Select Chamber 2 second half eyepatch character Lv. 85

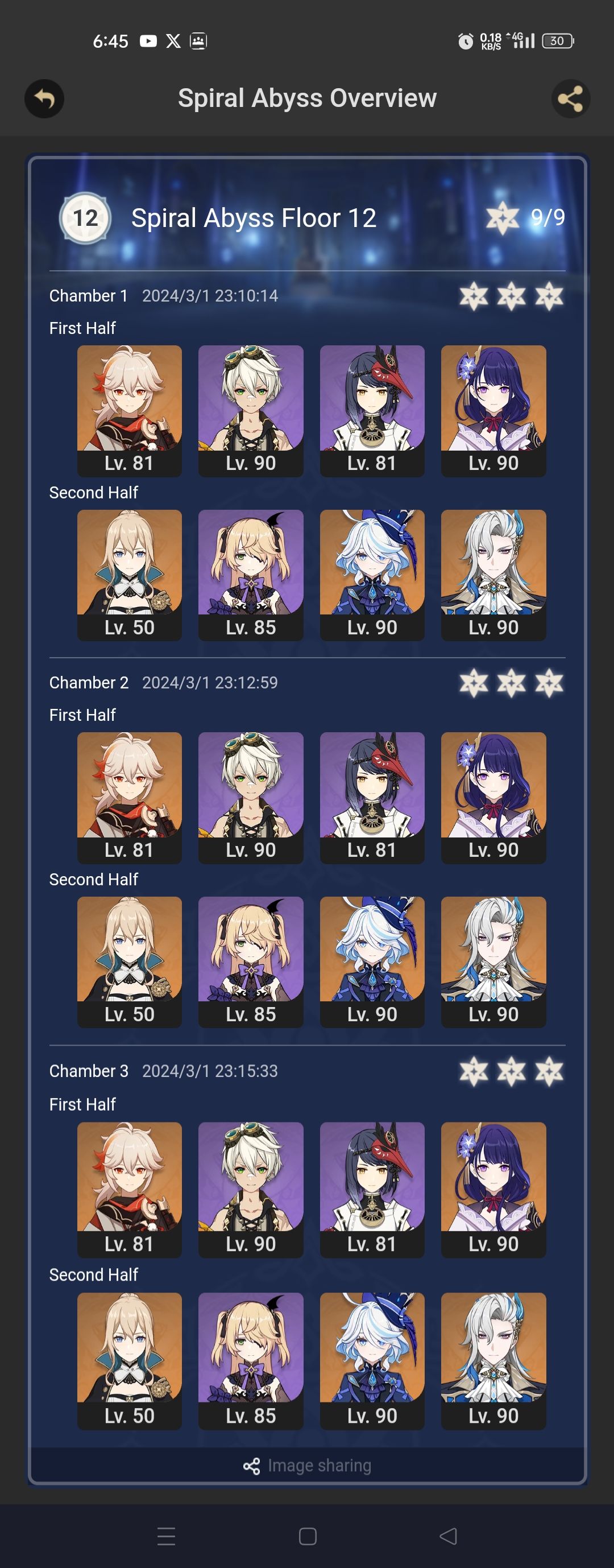pos(251,962)
